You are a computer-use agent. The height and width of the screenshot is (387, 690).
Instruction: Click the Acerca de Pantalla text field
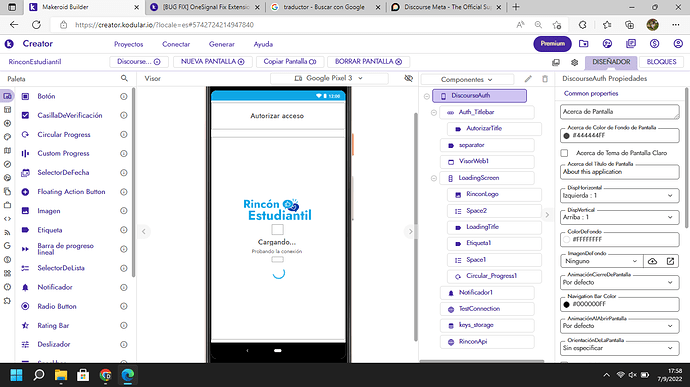click(x=620, y=112)
